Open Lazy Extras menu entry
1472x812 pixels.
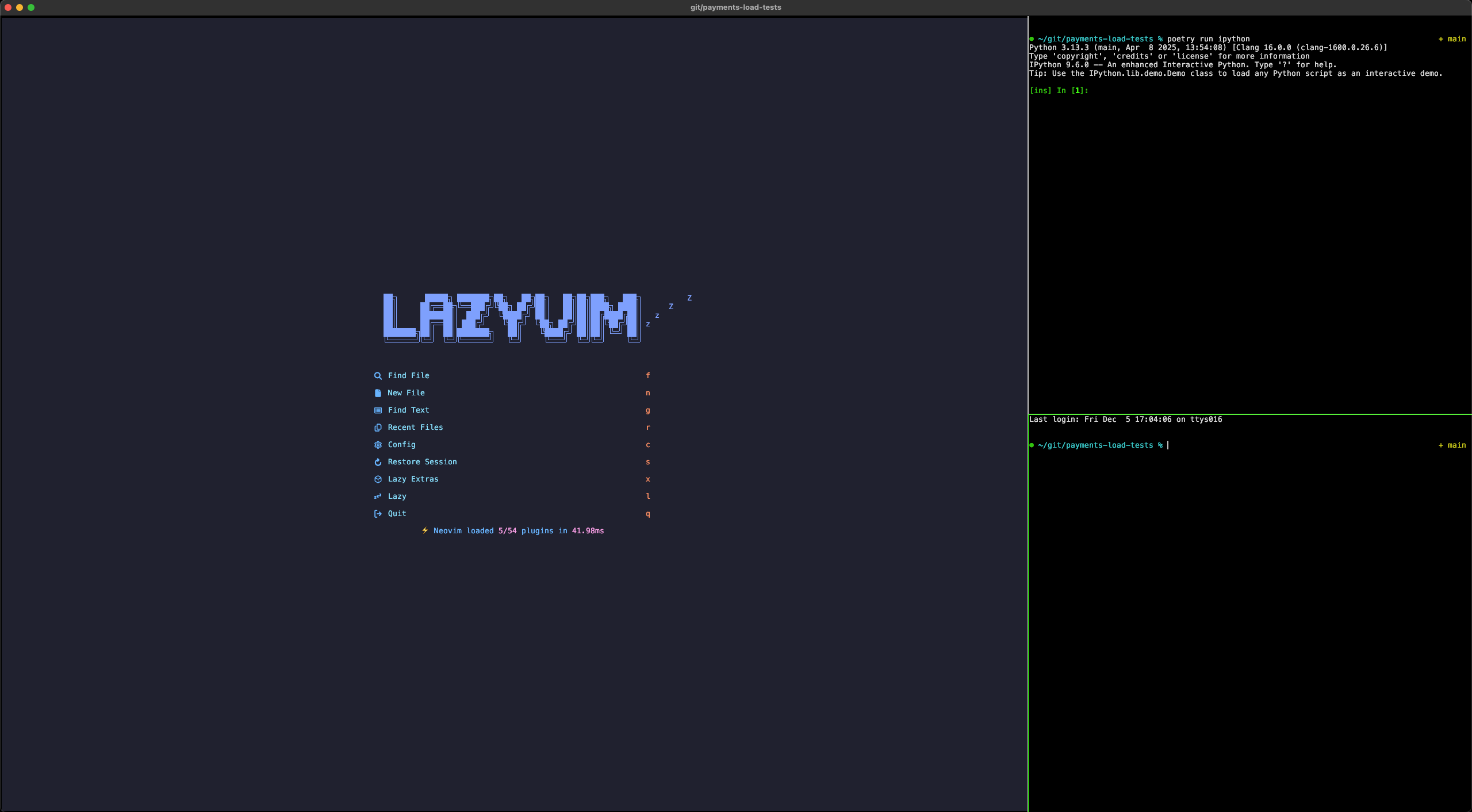click(x=412, y=479)
